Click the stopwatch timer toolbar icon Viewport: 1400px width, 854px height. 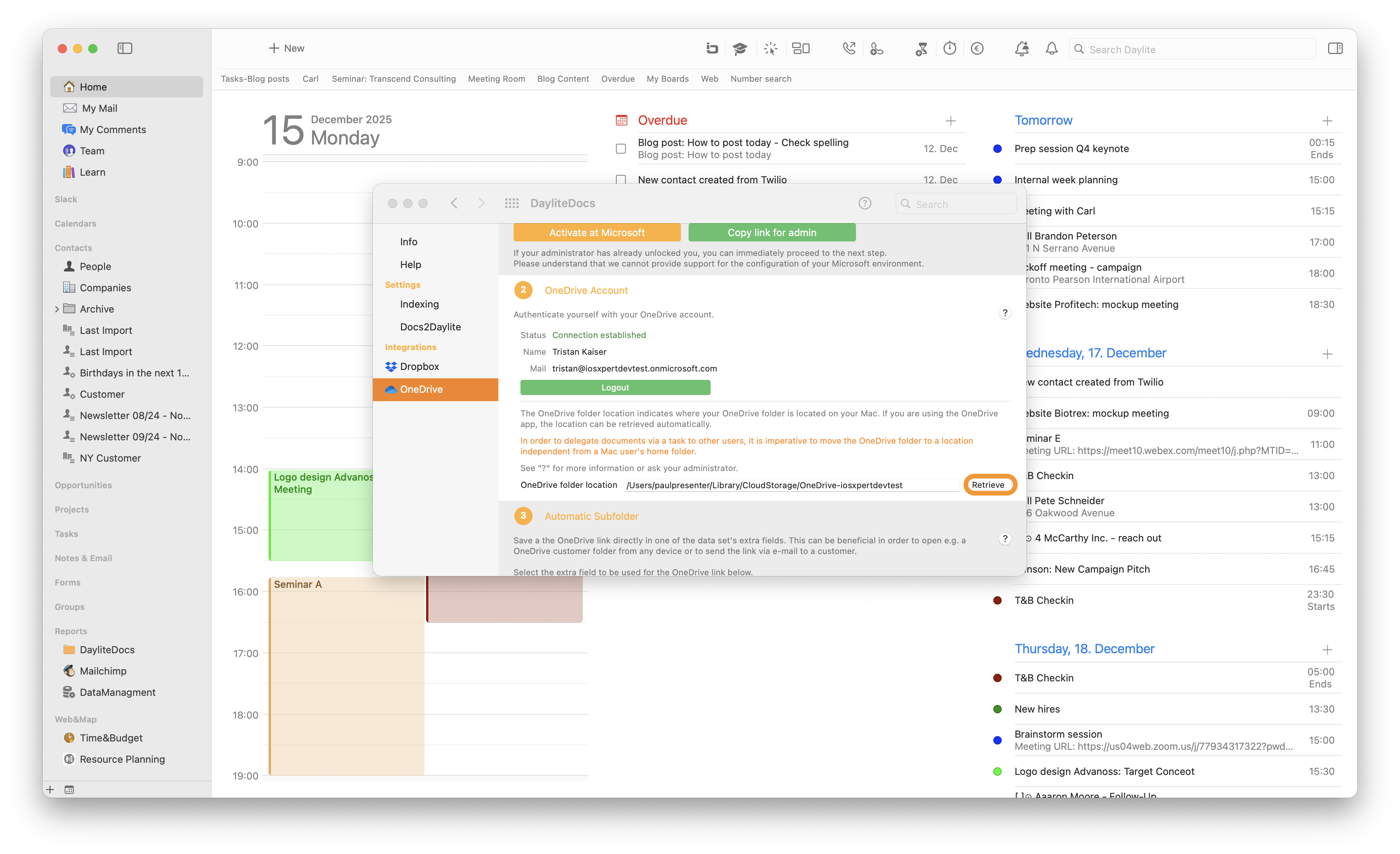(x=950, y=48)
